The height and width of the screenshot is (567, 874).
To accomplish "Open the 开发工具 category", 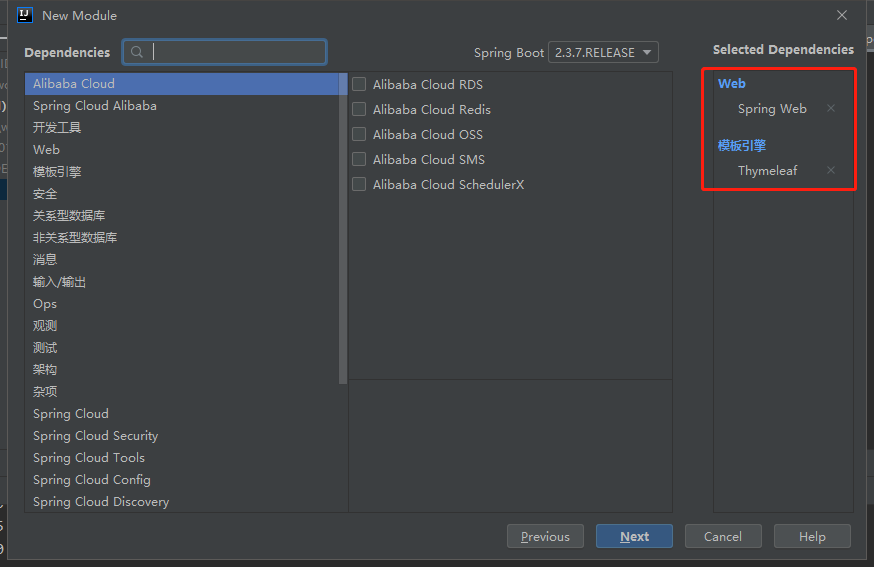I will [x=182, y=128].
